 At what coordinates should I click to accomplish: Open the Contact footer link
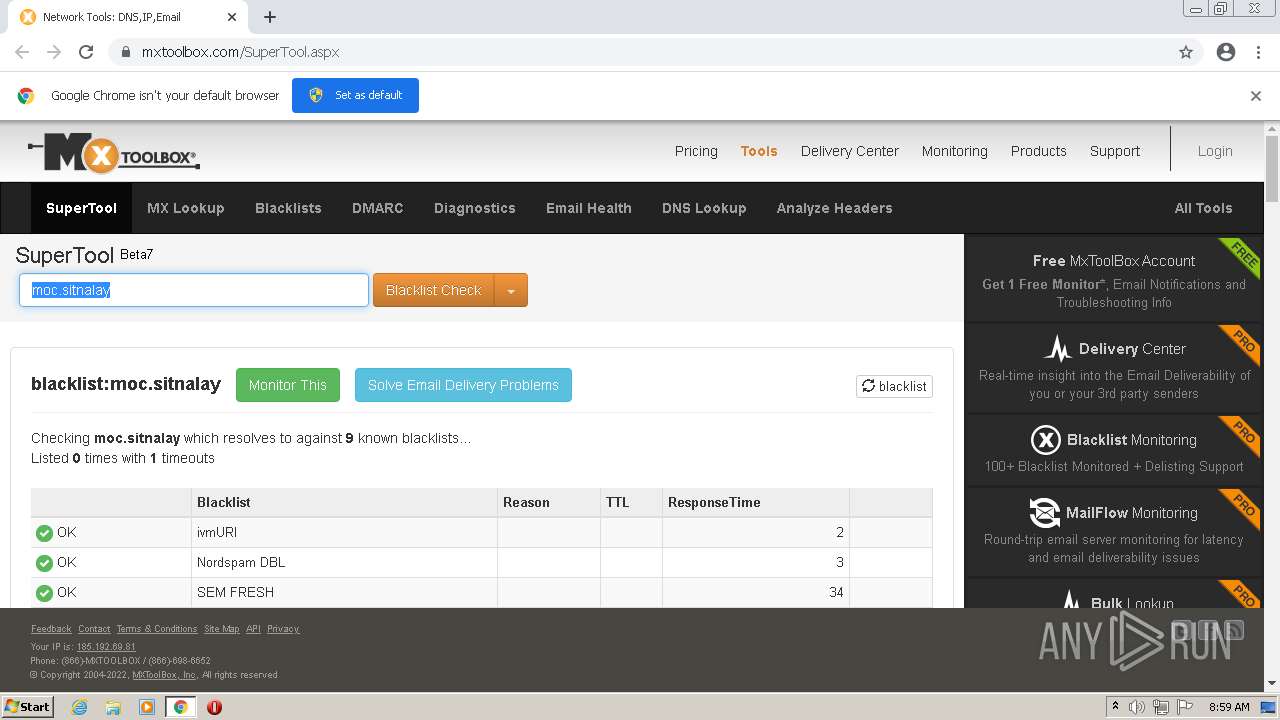click(x=94, y=629)
